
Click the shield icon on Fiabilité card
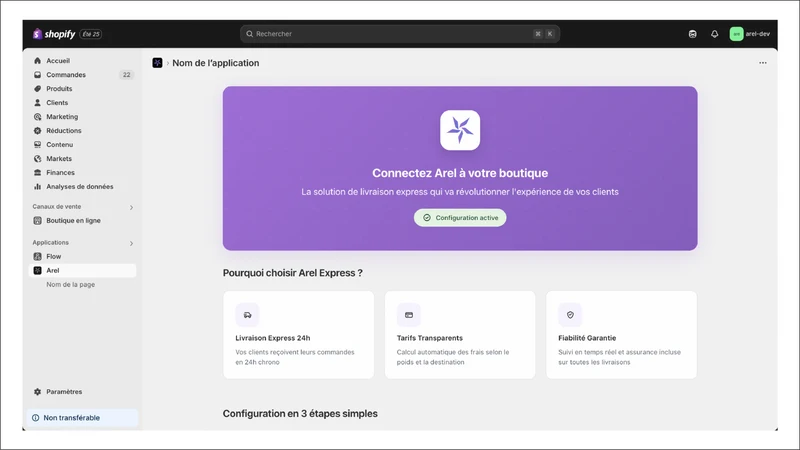point(570,315)
